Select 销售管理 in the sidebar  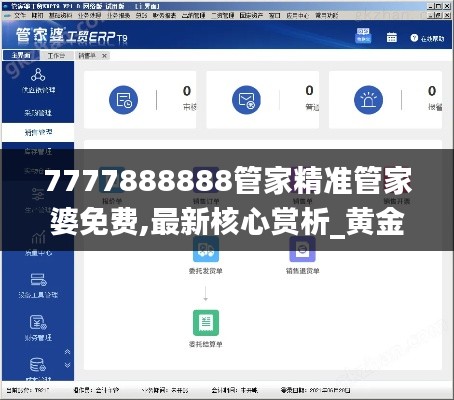pyautogui.click(x=38, y=132)
